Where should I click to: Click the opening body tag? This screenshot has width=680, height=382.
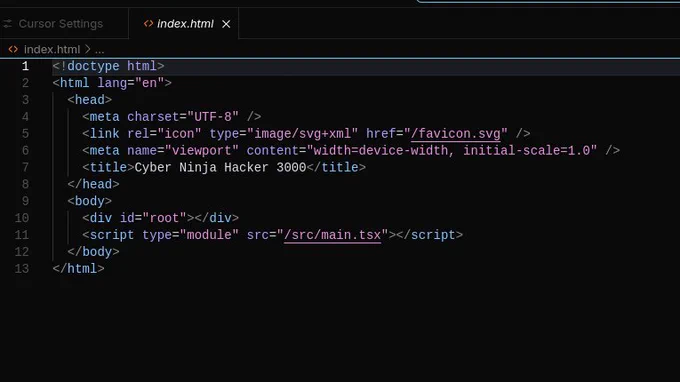tap(89, 202)
